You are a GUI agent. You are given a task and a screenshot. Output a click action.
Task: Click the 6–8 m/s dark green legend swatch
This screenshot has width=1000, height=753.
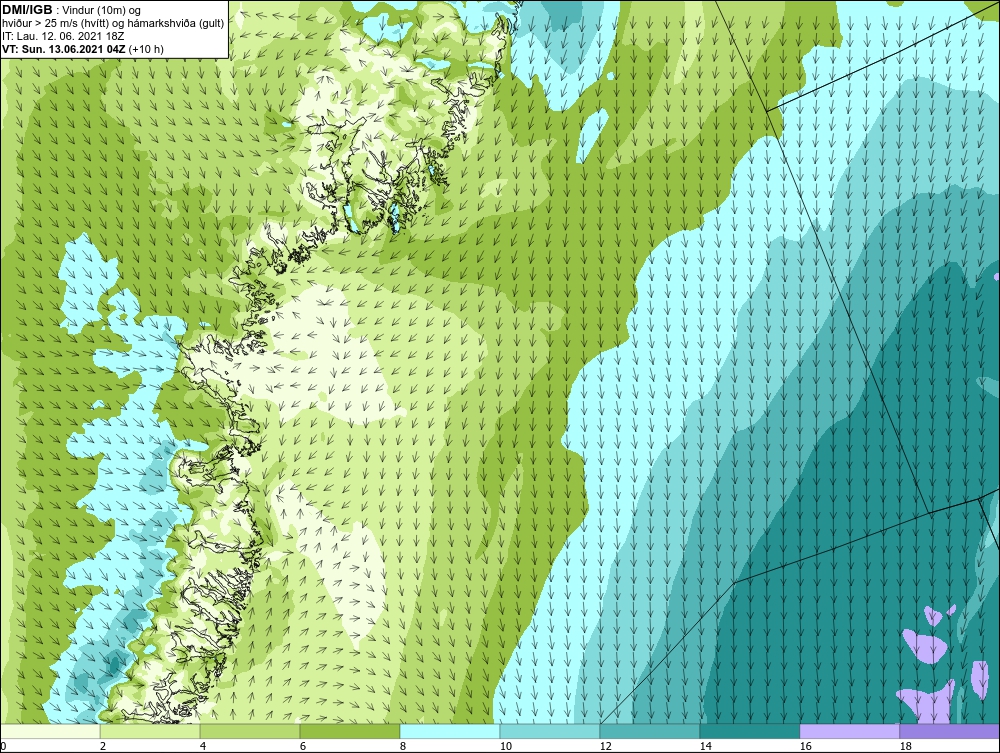[349, 731]
